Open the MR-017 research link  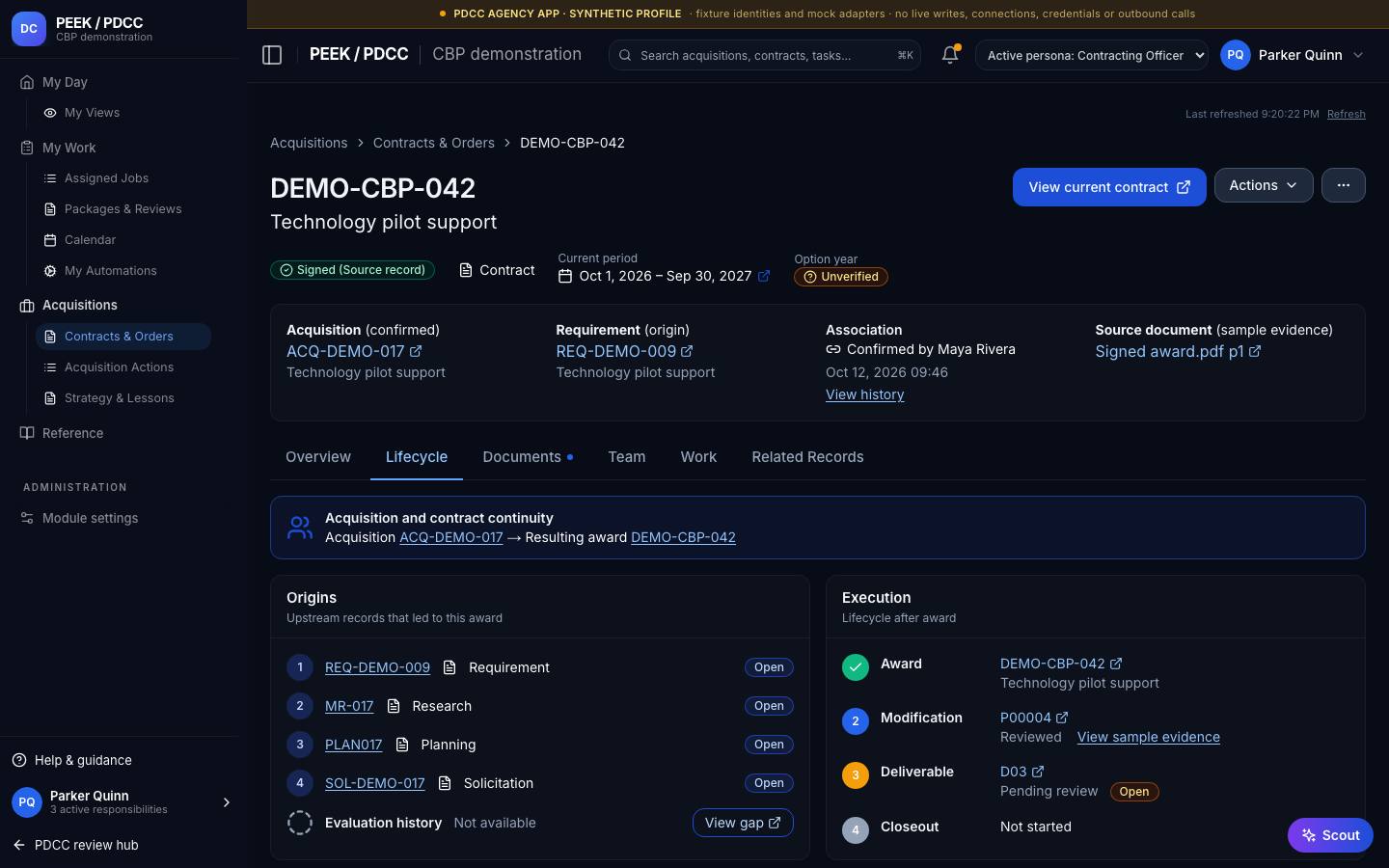tap(349, 706)
